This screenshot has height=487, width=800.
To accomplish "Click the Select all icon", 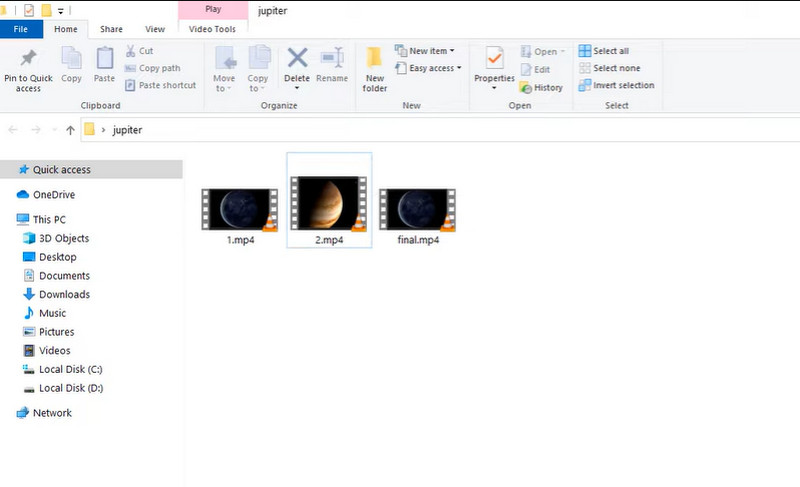I will click(x=584, y=50).
